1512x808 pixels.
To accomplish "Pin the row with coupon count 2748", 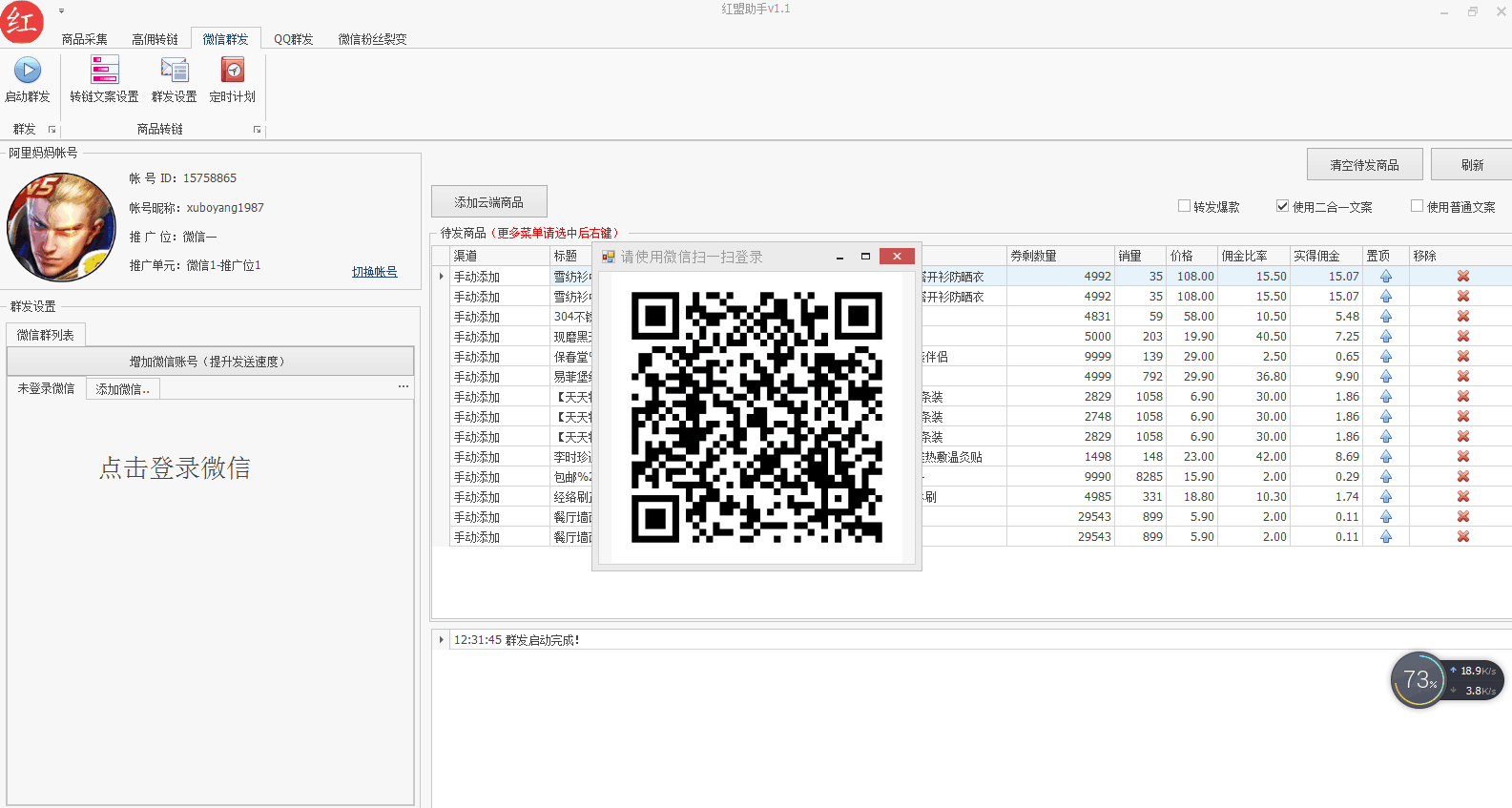I will [1386, 417].
